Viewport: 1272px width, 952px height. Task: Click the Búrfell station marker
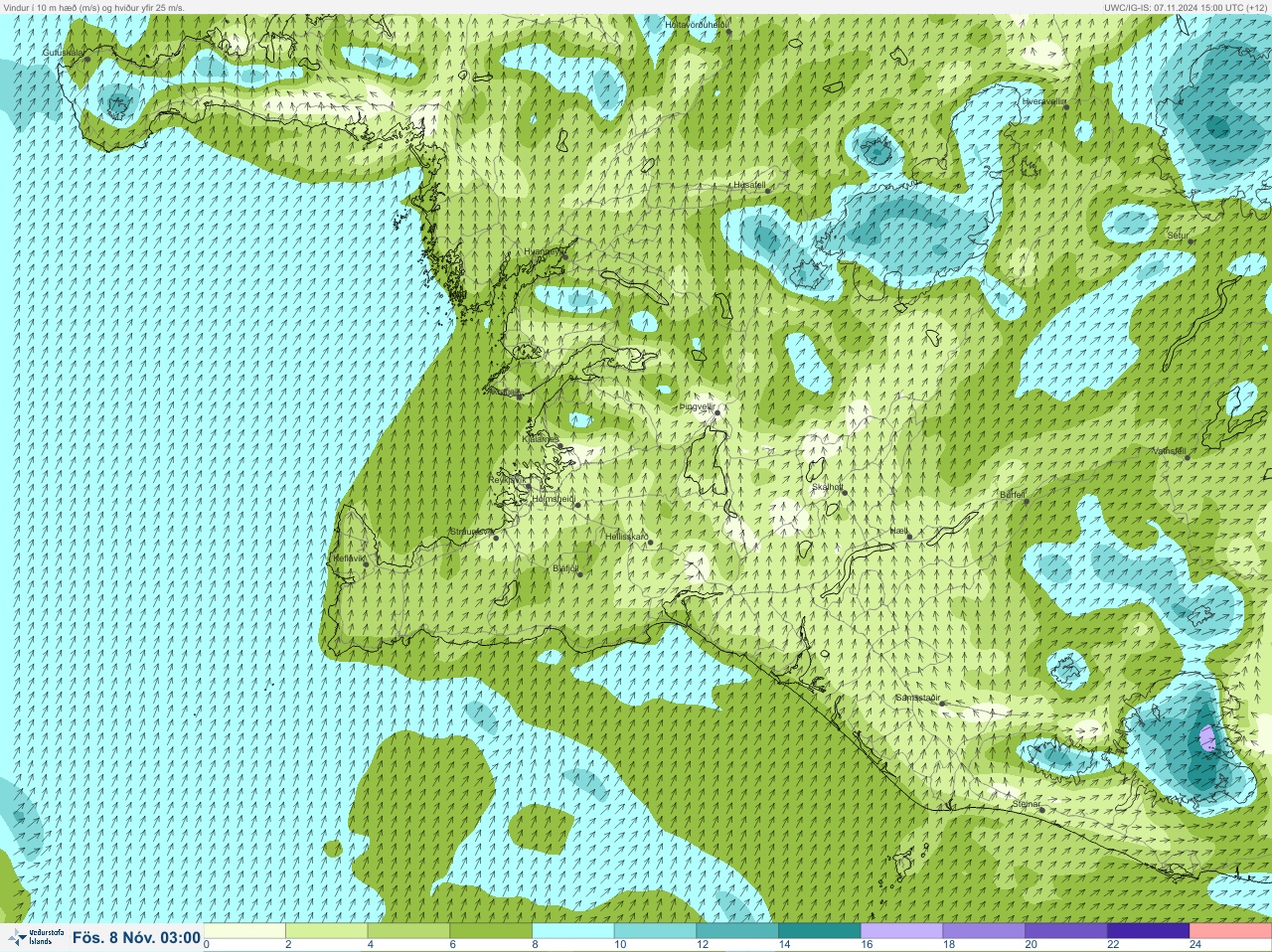coord(1028,500)
